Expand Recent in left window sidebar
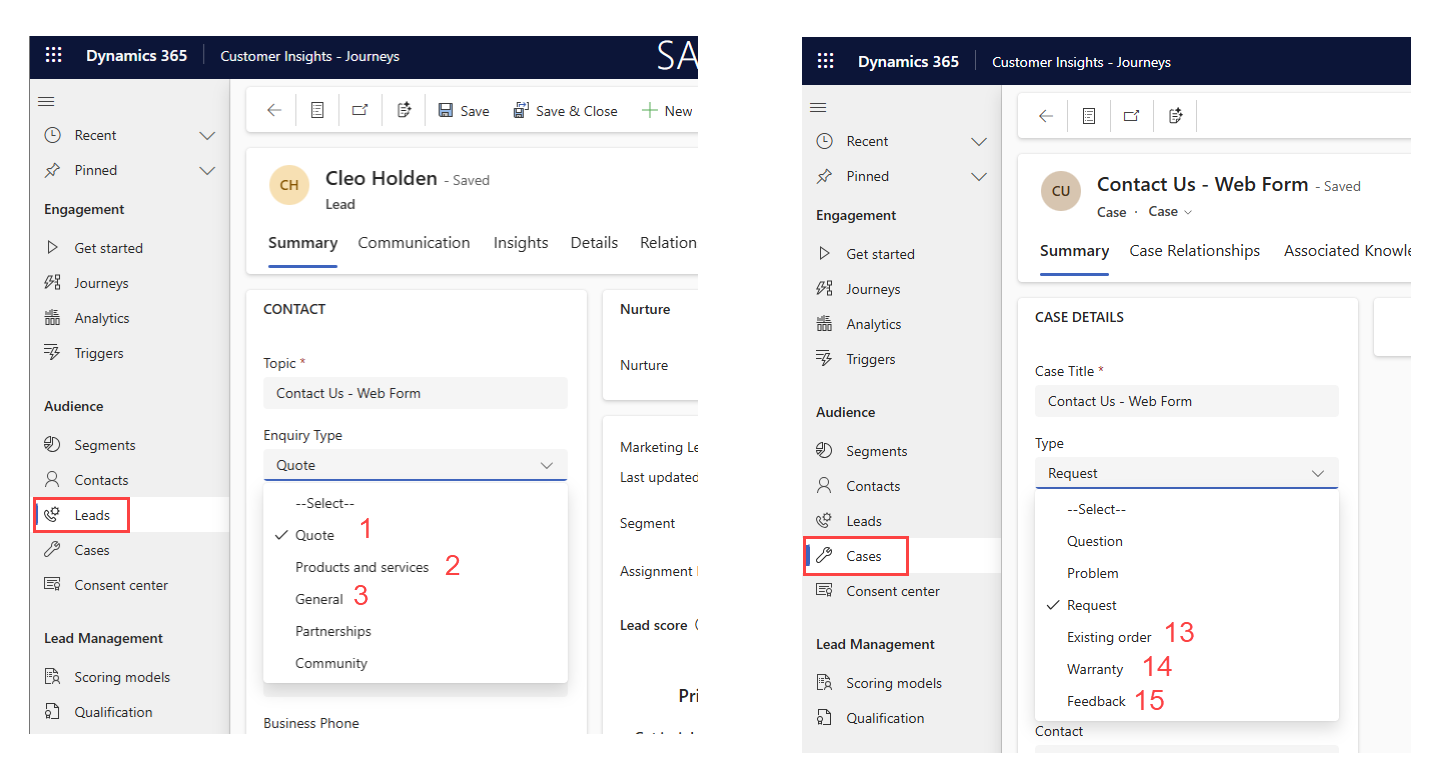 pyautogui.click(x=207, y=135)
